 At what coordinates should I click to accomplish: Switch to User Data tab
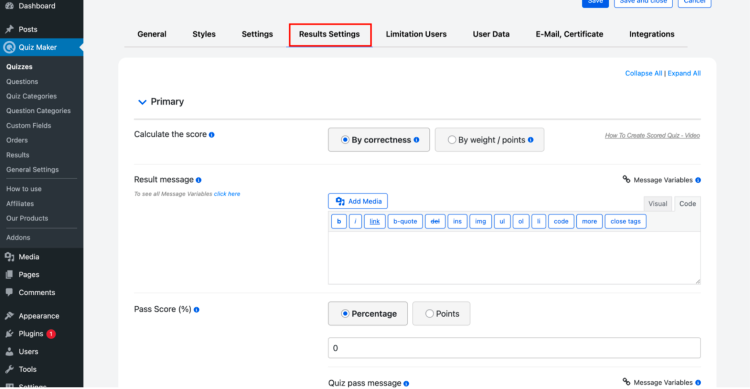click(491, 34)
